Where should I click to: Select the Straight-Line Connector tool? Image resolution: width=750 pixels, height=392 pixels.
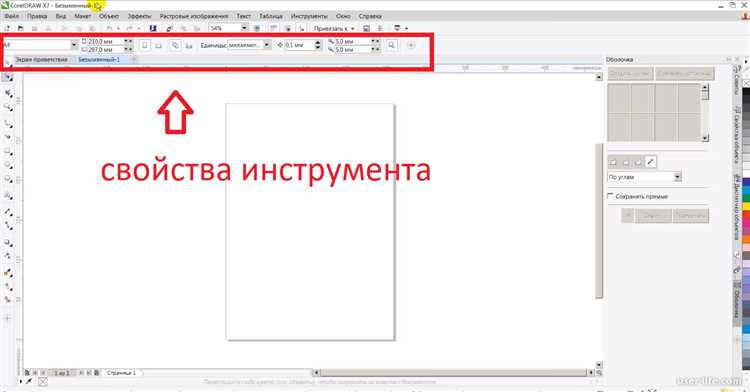[x=8, y=225]
